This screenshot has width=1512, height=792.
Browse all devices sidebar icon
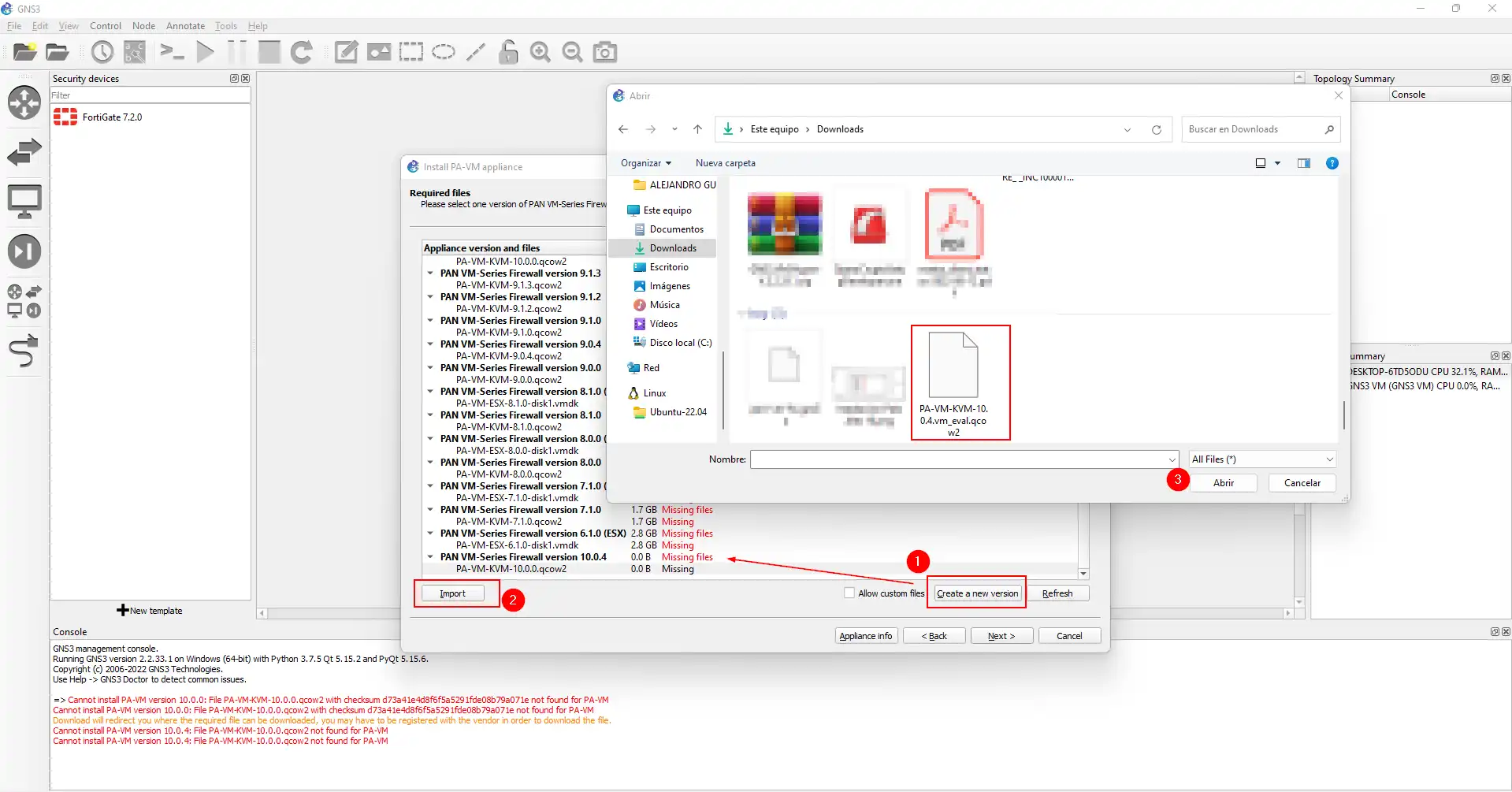(x=24, y=301)
